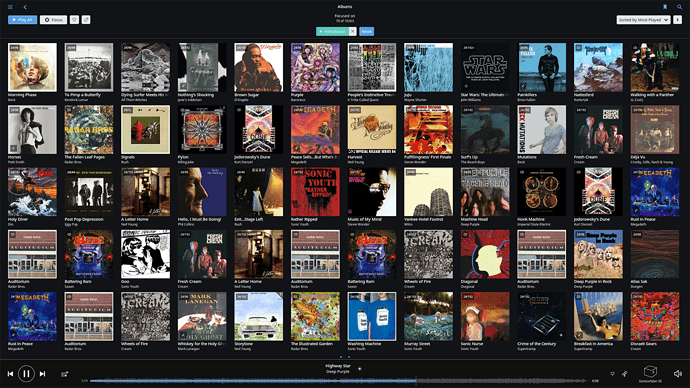
Task: Open the Surf's Up album cover
Action: [x=485, y=130]
